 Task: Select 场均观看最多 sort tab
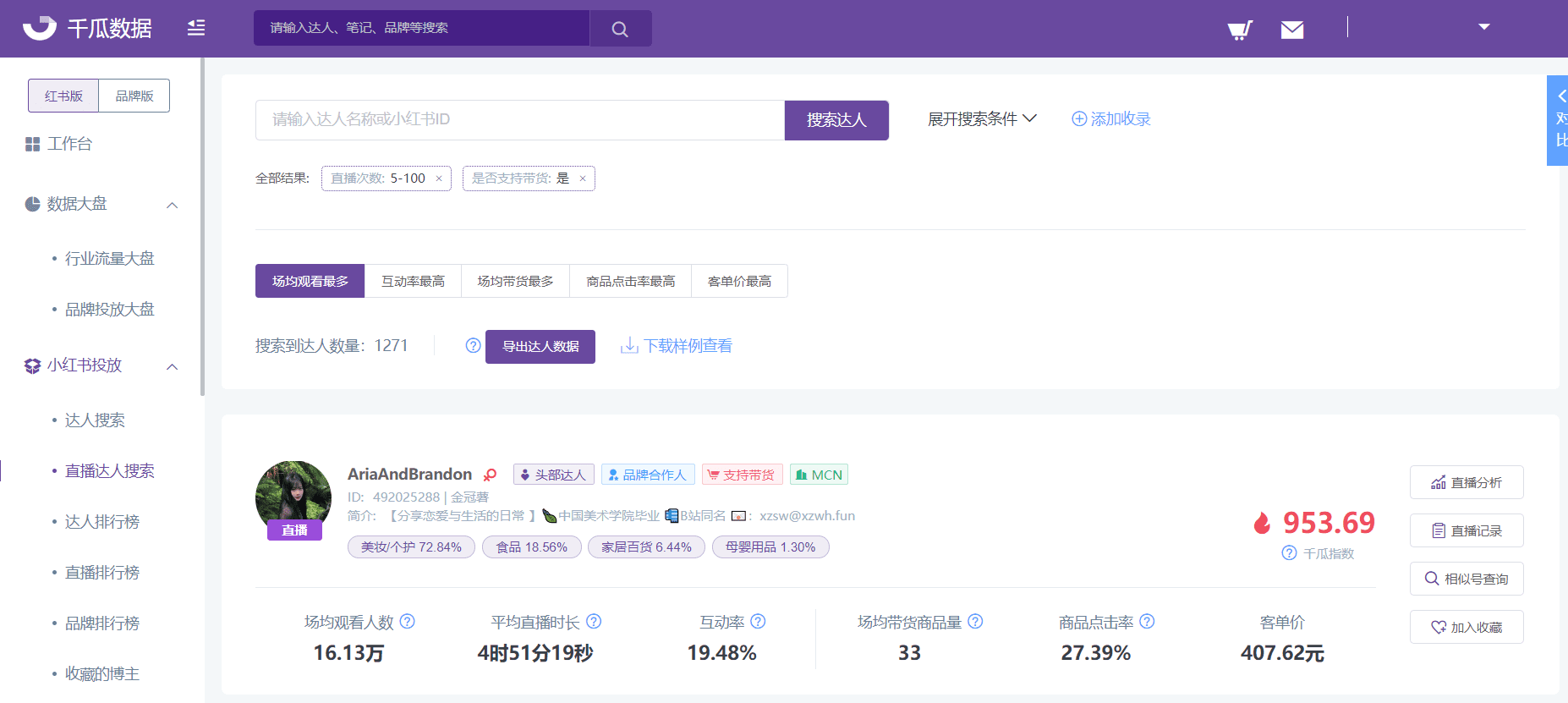click(x=310, y=281)
